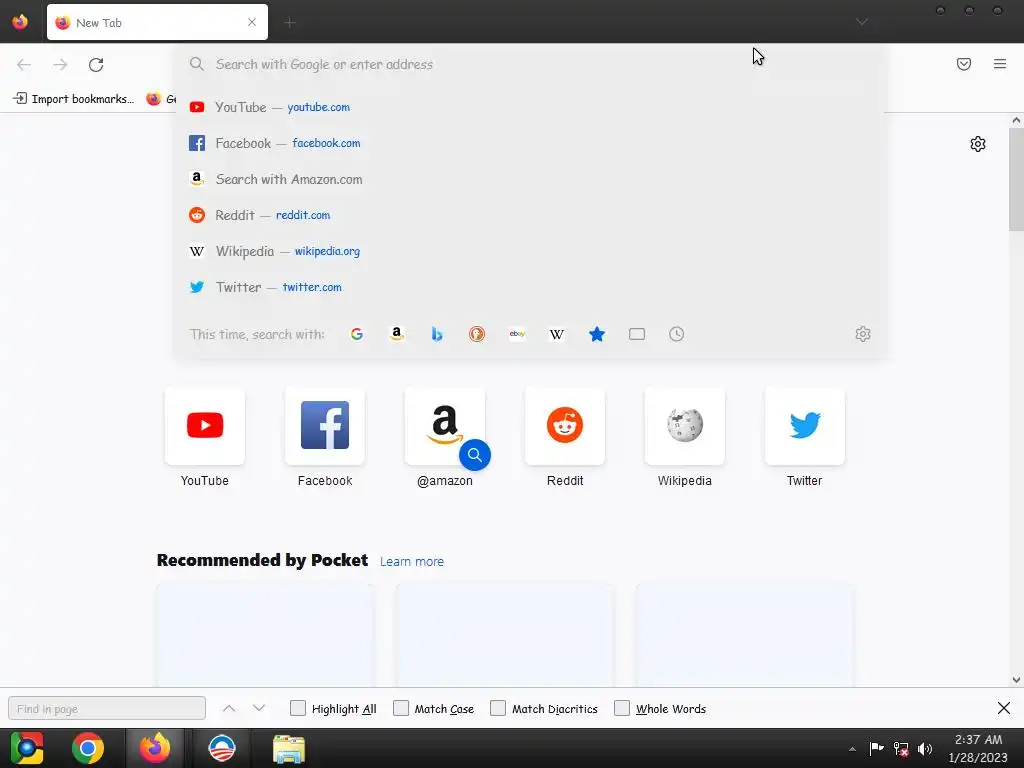
Task: Open the clock showing 2:37 AM
Action: 978,748
